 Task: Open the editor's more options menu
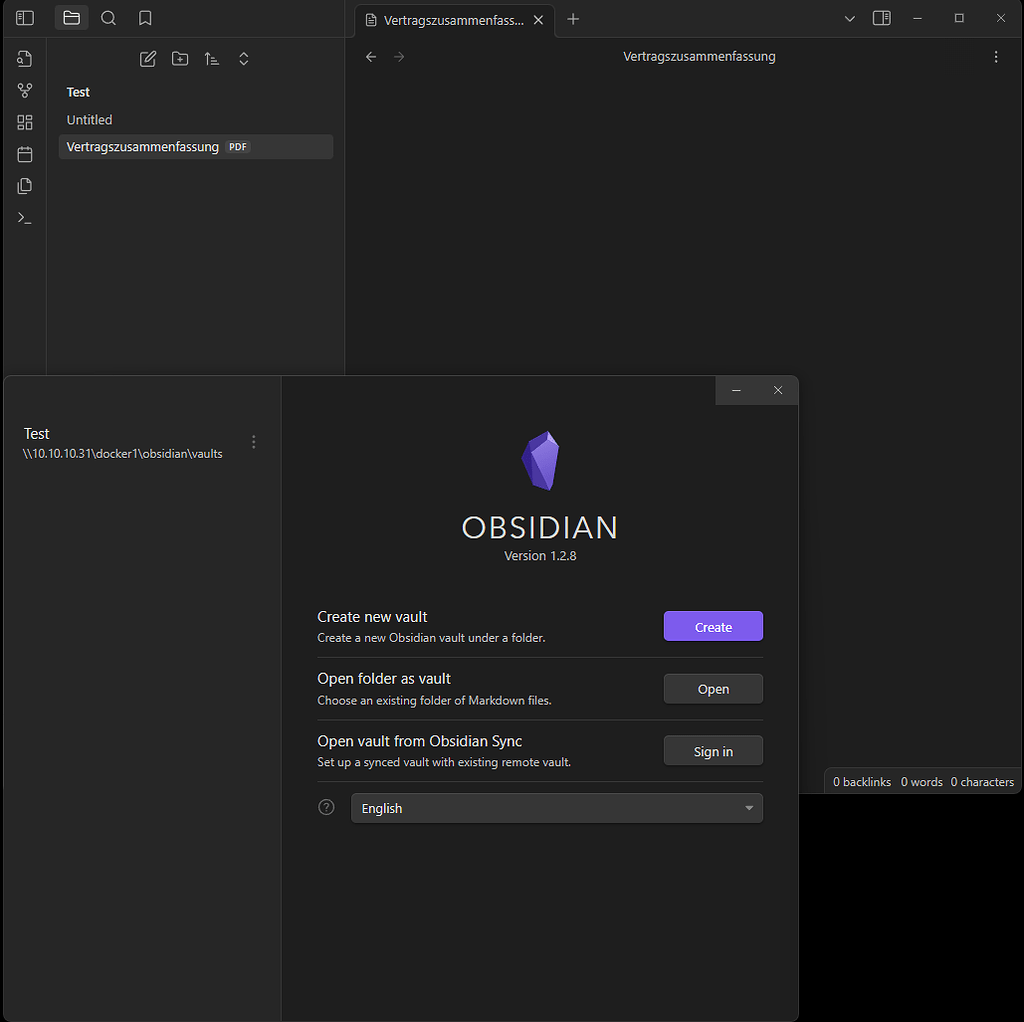[996, 57]
